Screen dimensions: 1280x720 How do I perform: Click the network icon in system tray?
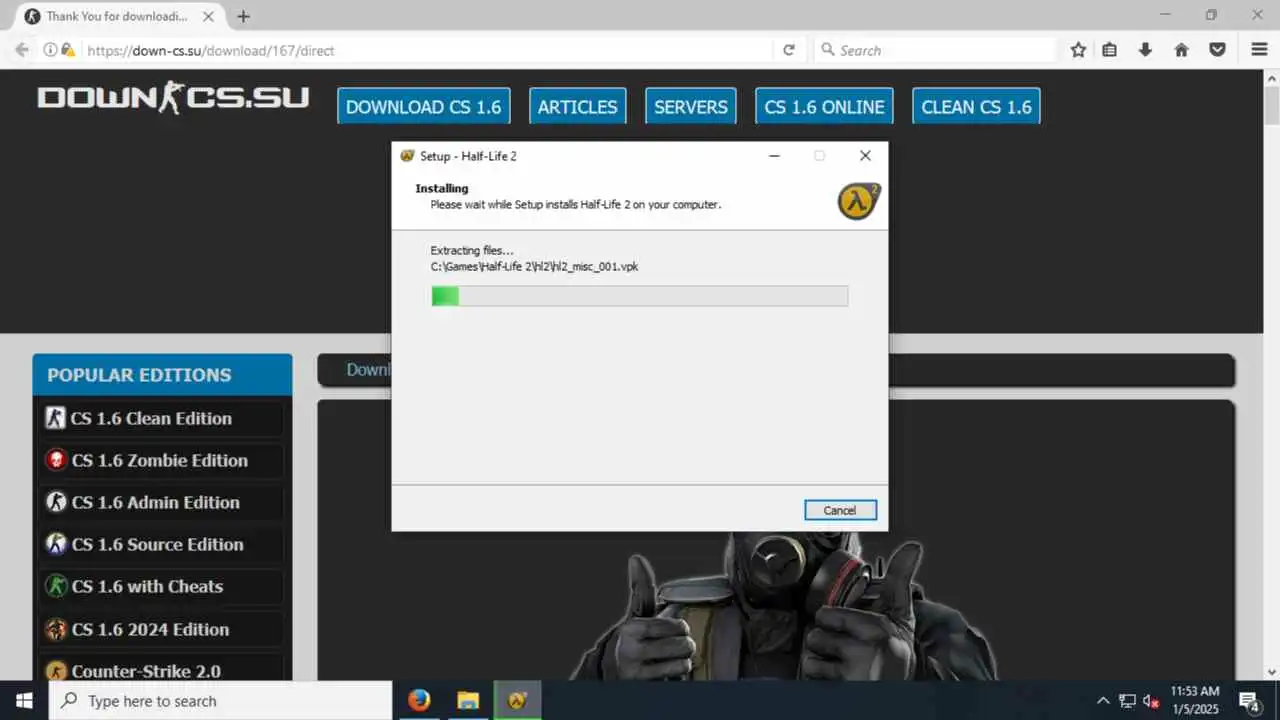click(1127, 701)
